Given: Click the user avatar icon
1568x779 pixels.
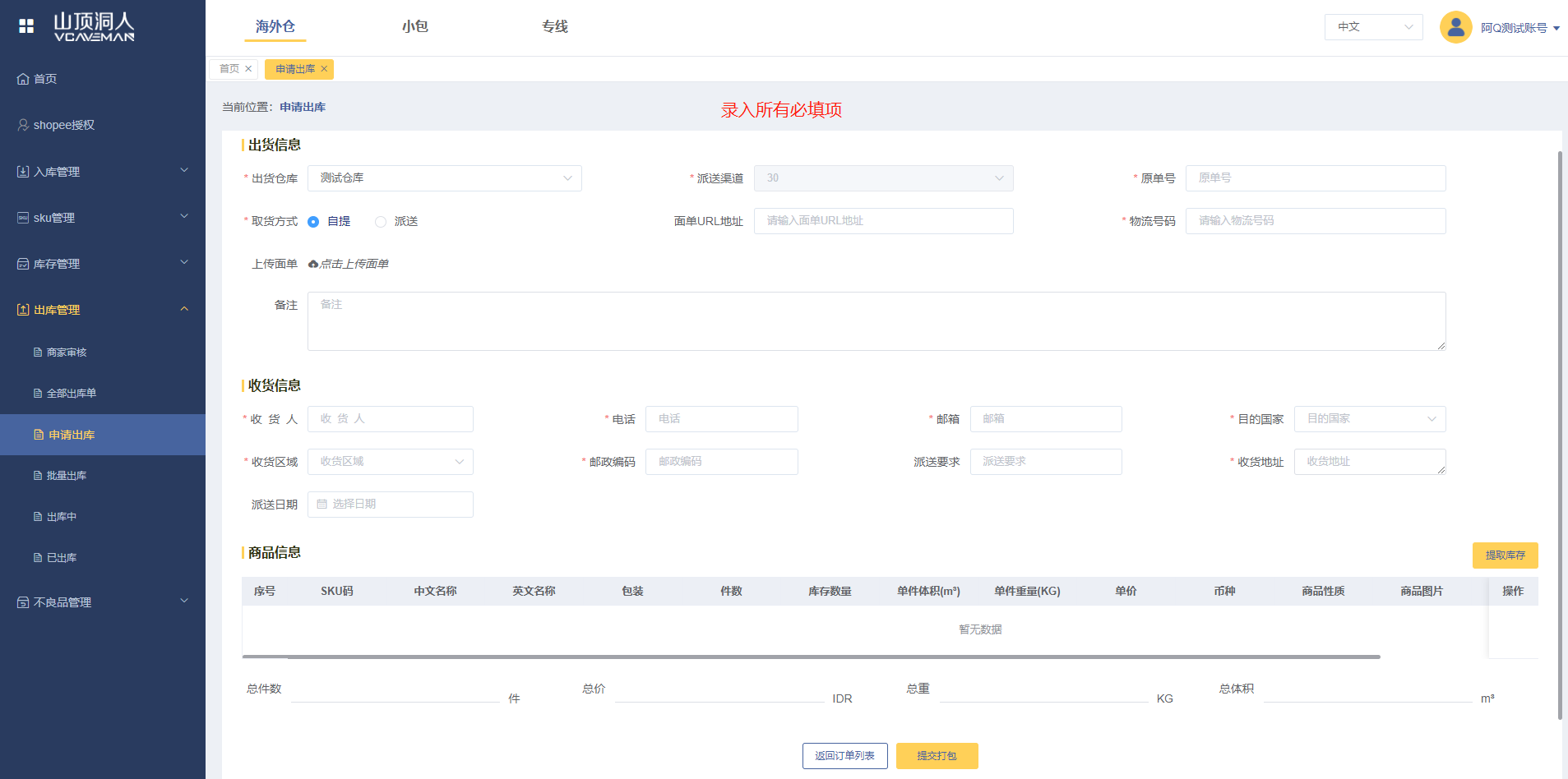Looking at the screenshot, I should [x=1455, y=27].
